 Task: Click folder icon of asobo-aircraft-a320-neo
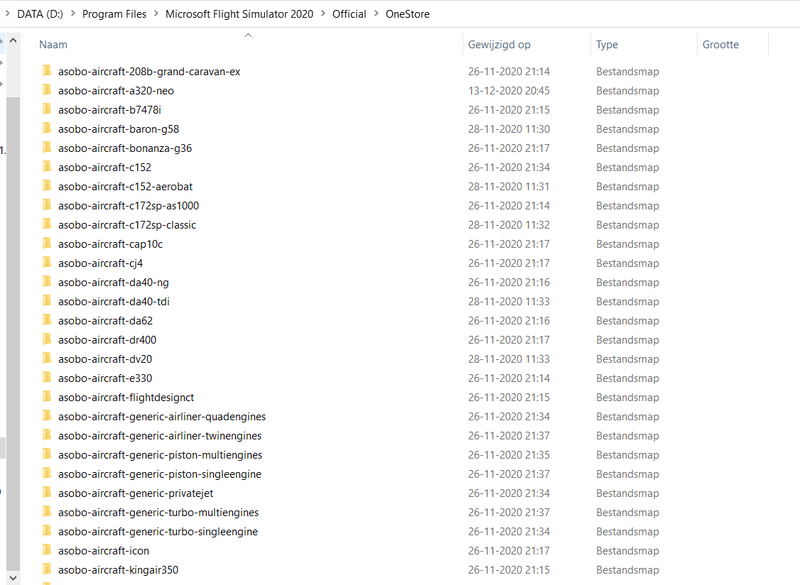tap(47, 90)
